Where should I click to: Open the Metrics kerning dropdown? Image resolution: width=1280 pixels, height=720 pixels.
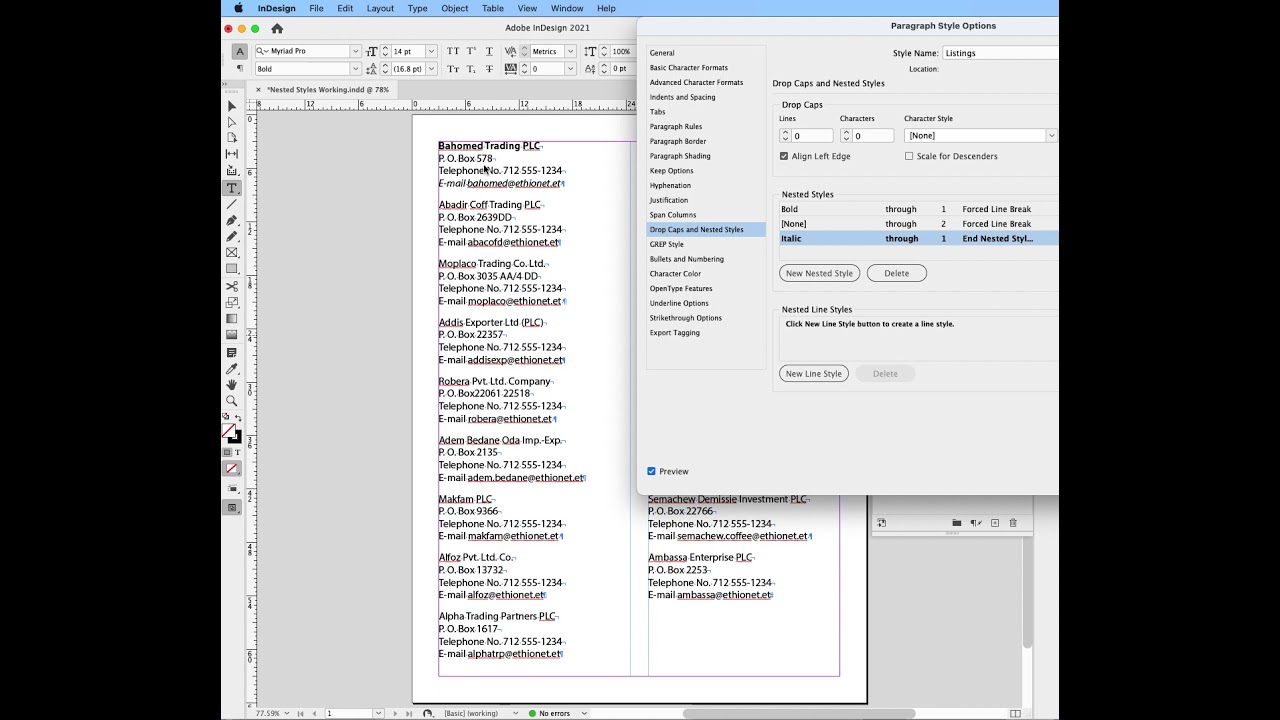570,51
